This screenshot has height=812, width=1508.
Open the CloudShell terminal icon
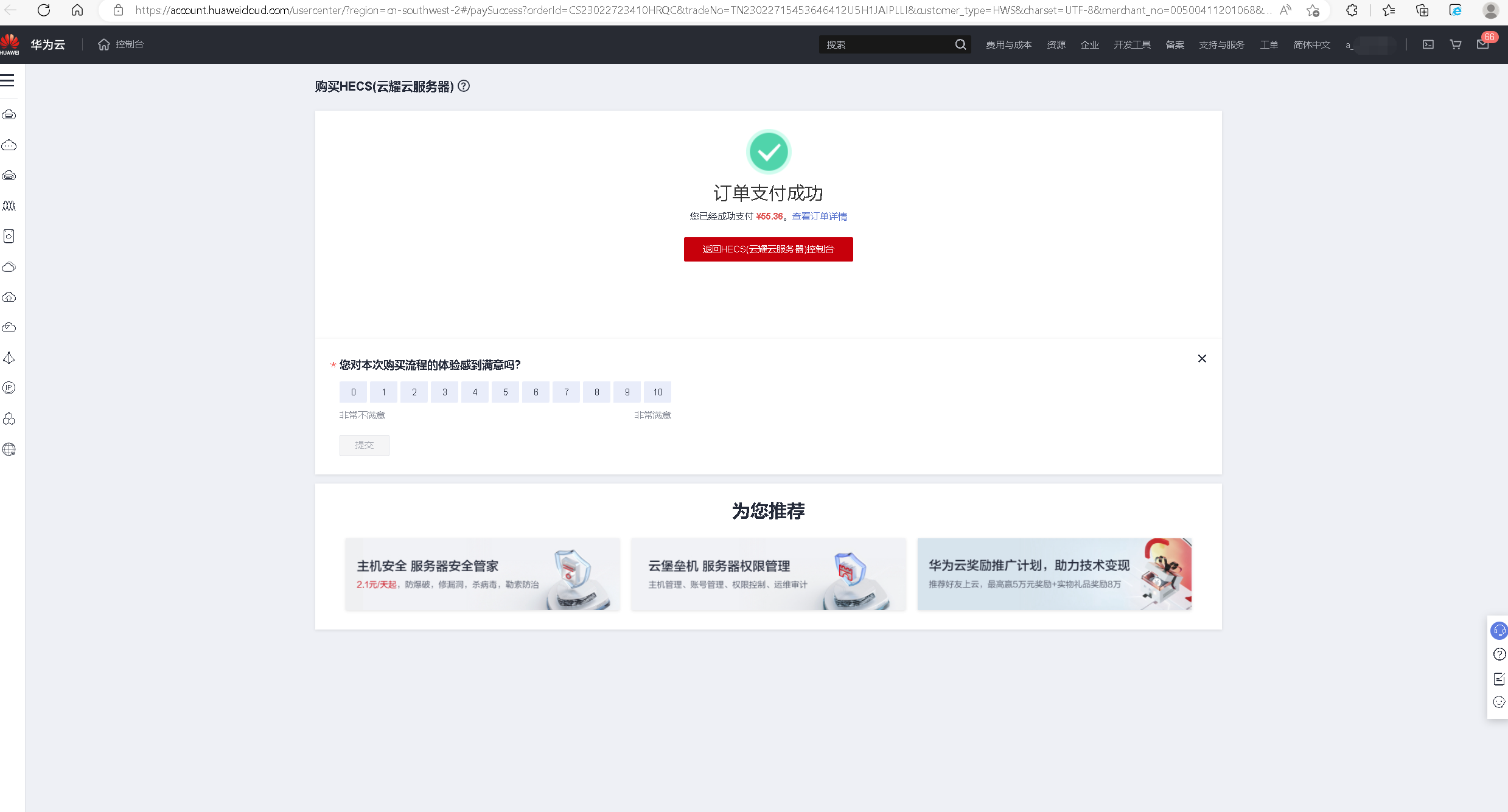[x=1428, y=44]
